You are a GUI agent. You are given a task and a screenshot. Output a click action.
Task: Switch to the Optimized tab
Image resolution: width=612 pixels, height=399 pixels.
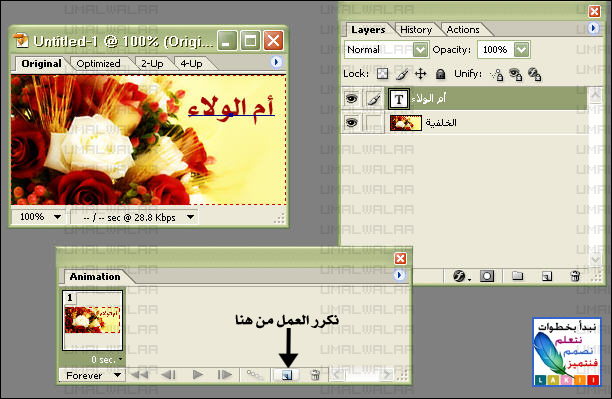(x=98, y=64)
